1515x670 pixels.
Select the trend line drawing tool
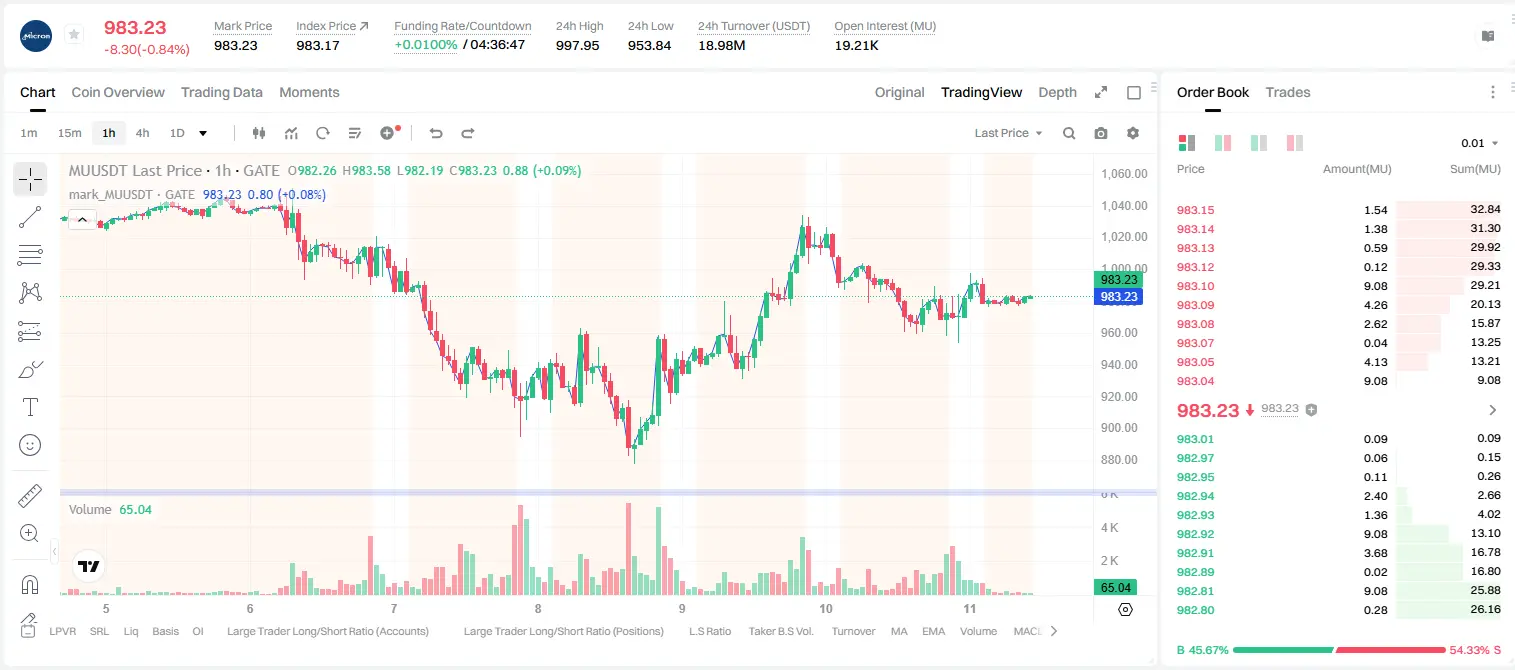coord(30,217)
